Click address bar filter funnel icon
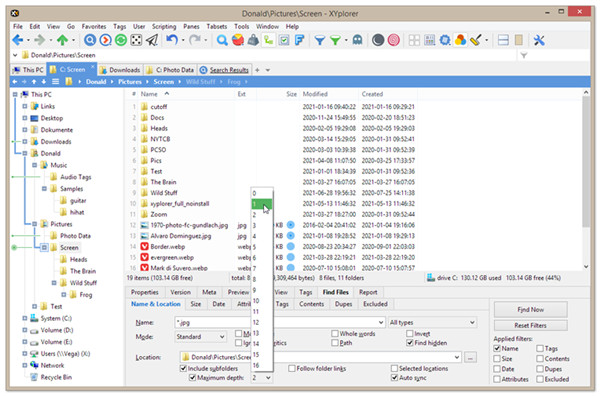Viewport: 600px width, 396px height. coord(523,55)
